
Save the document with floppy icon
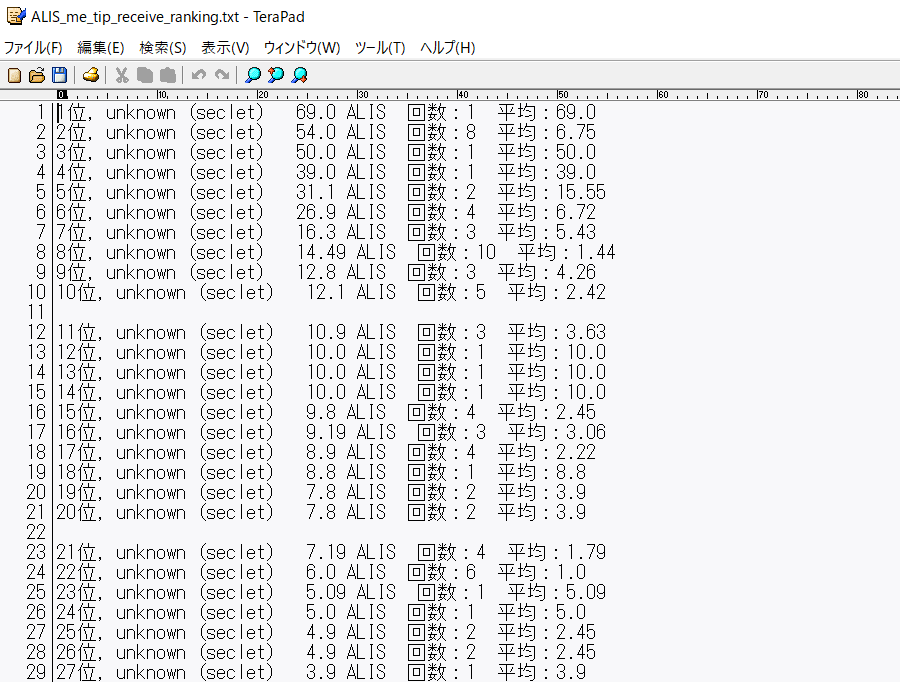pyautogui.click(x=59, y=75)
